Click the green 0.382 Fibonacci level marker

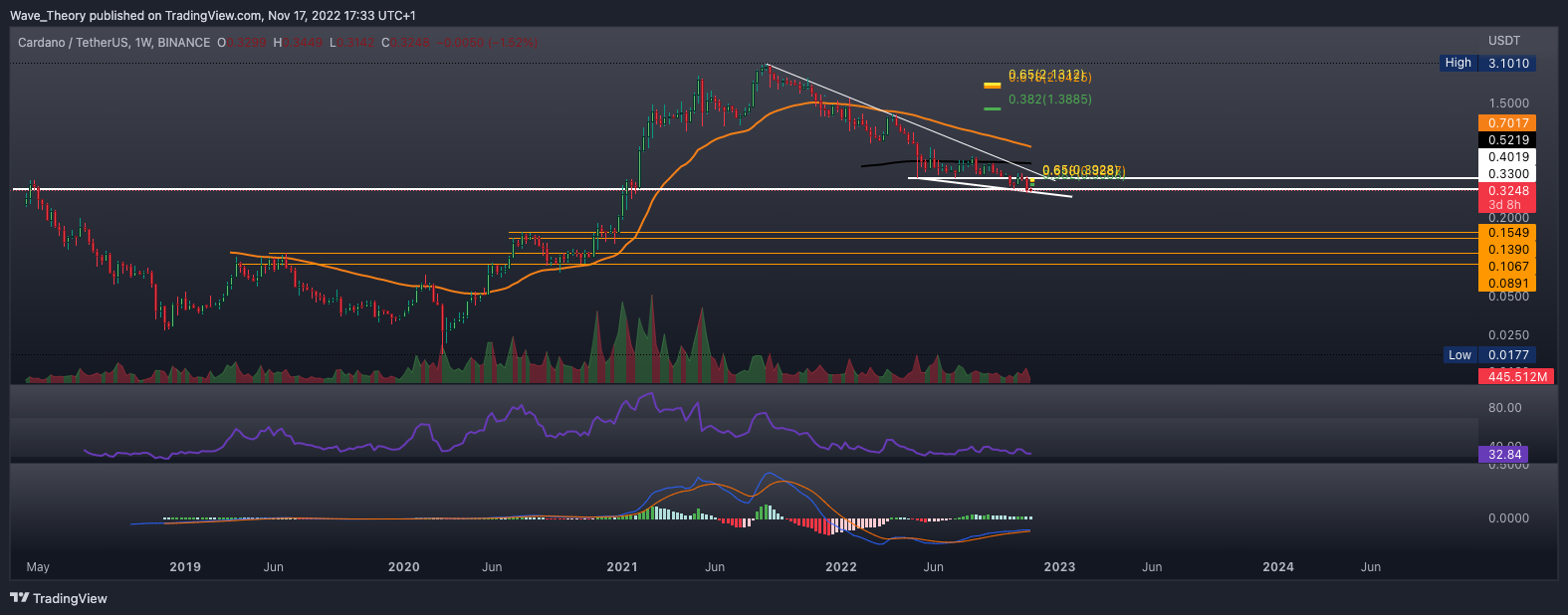(992, 108)
